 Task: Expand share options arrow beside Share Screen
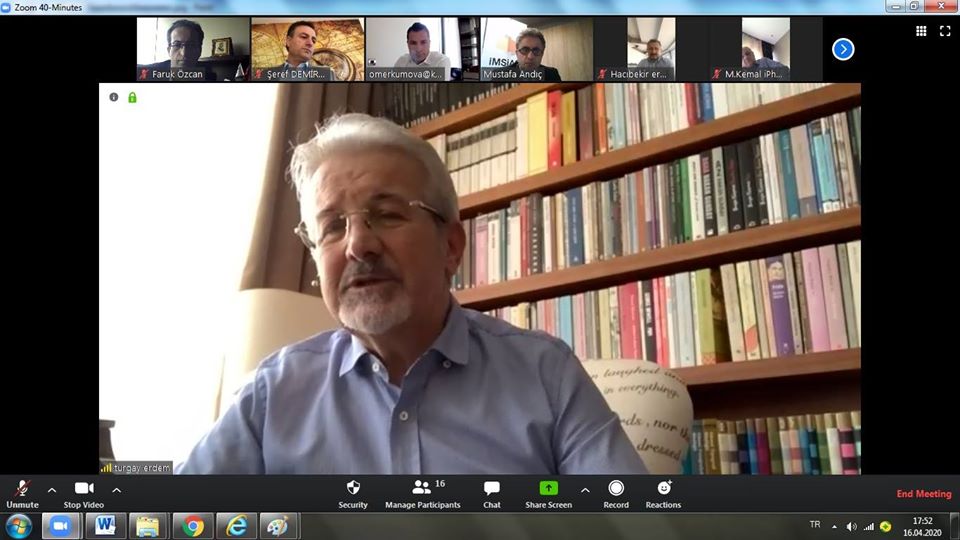(585, 490)
